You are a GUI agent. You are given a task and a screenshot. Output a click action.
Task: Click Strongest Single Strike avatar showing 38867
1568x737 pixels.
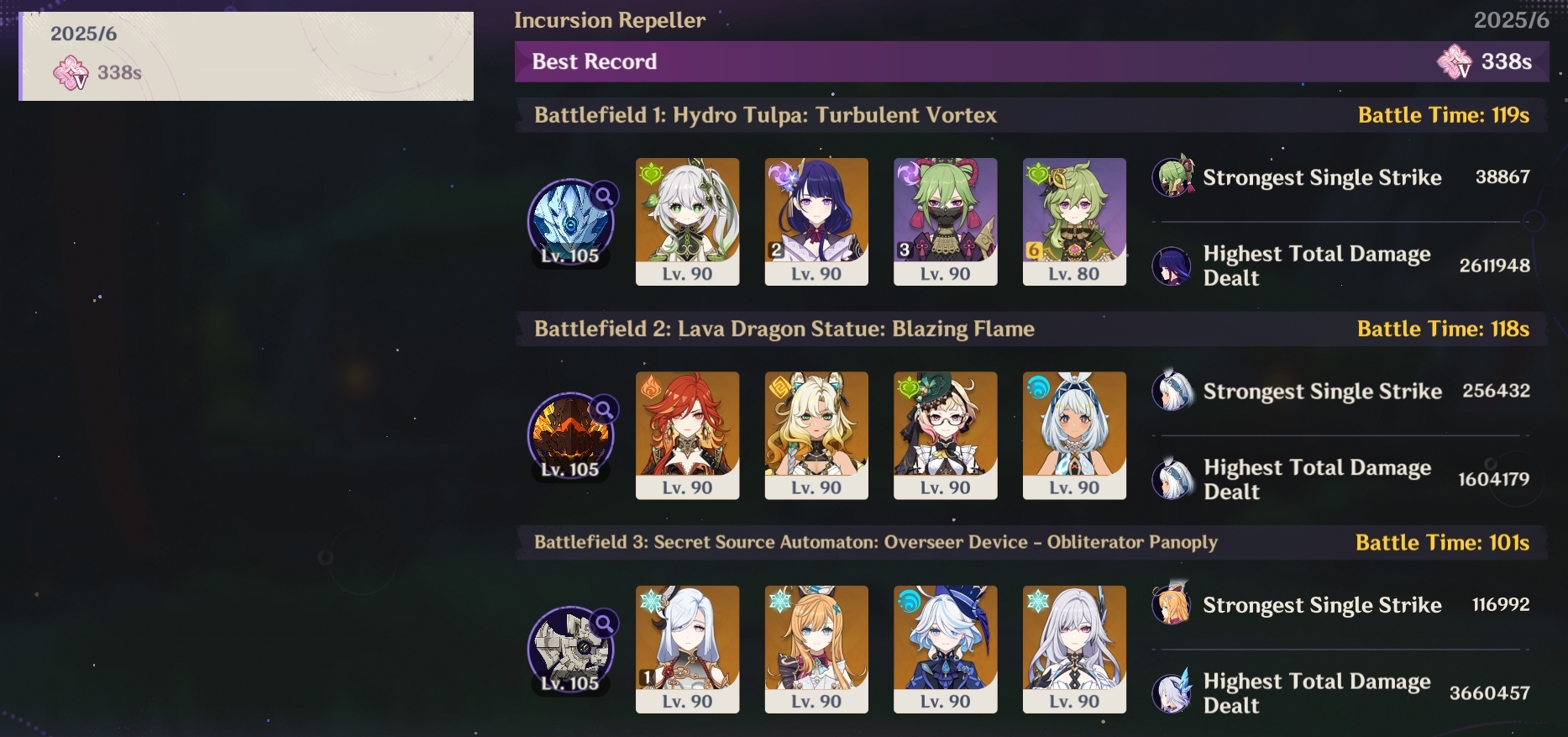point(1172,176)
